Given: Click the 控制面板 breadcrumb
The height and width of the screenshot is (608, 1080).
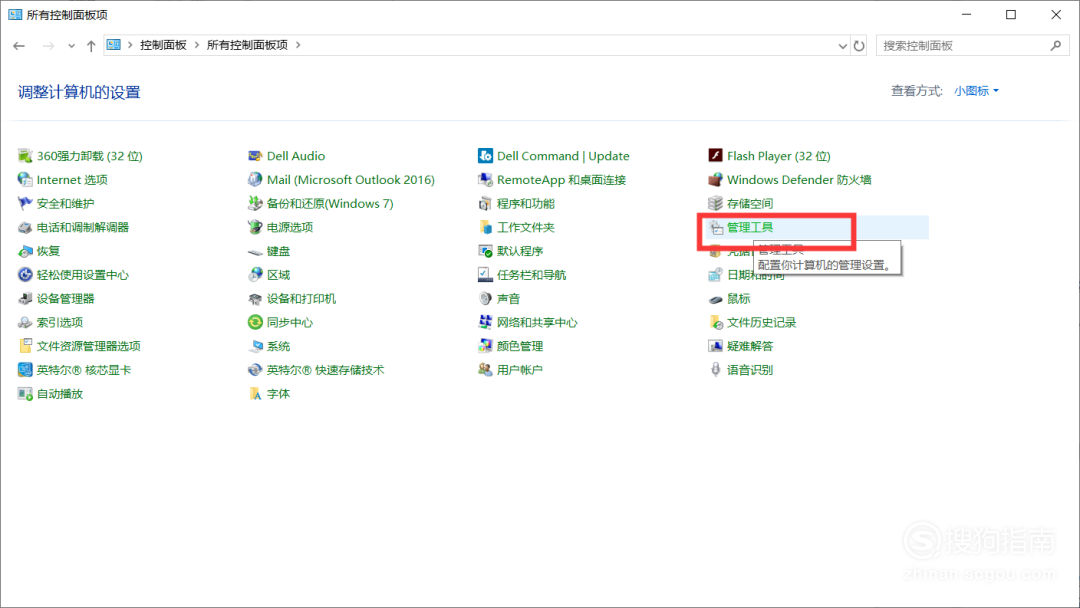Looking at the screenshot, I should [x=163, y=45].
